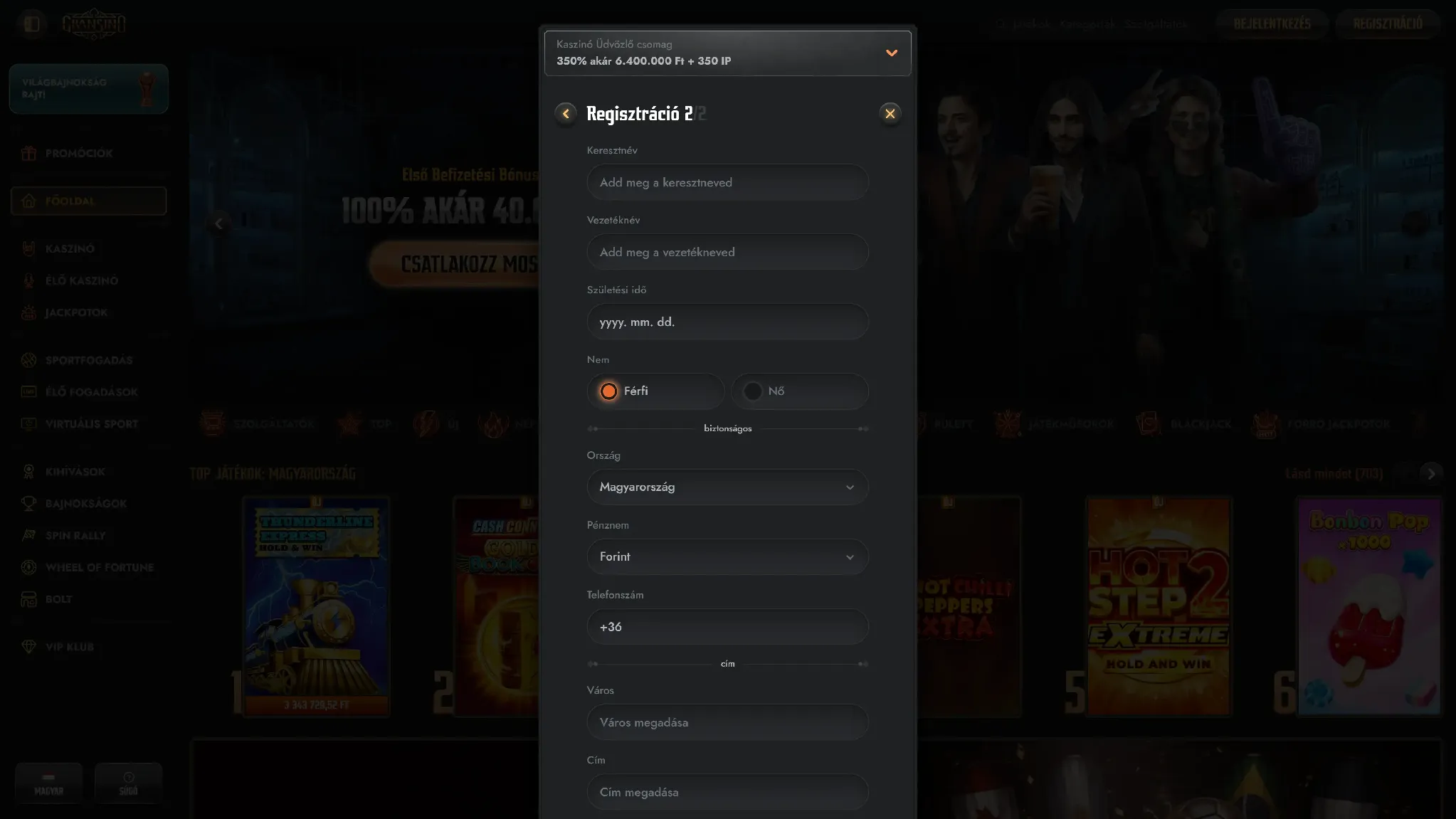Show the previous banner slide with left arrow
Screen dimensions: 1456x819
click(218, 223)
